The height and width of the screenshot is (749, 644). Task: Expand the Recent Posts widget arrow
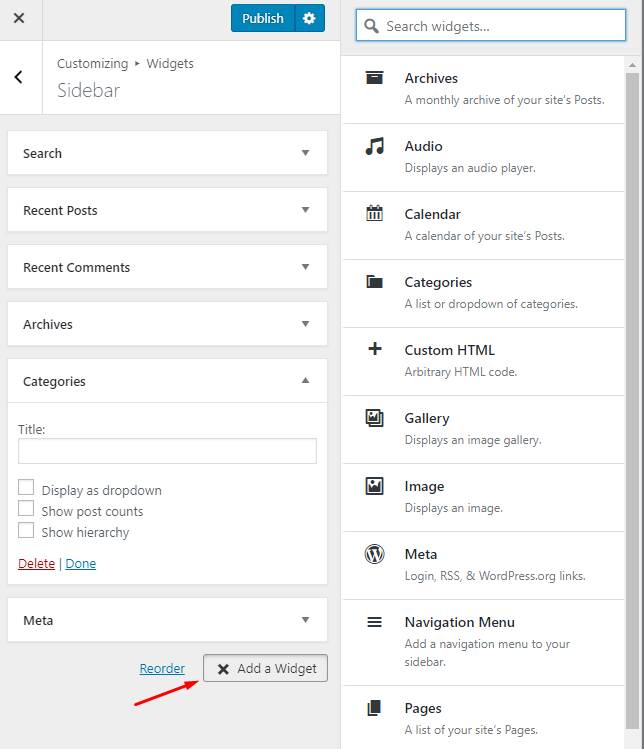(x=305, y=210)
